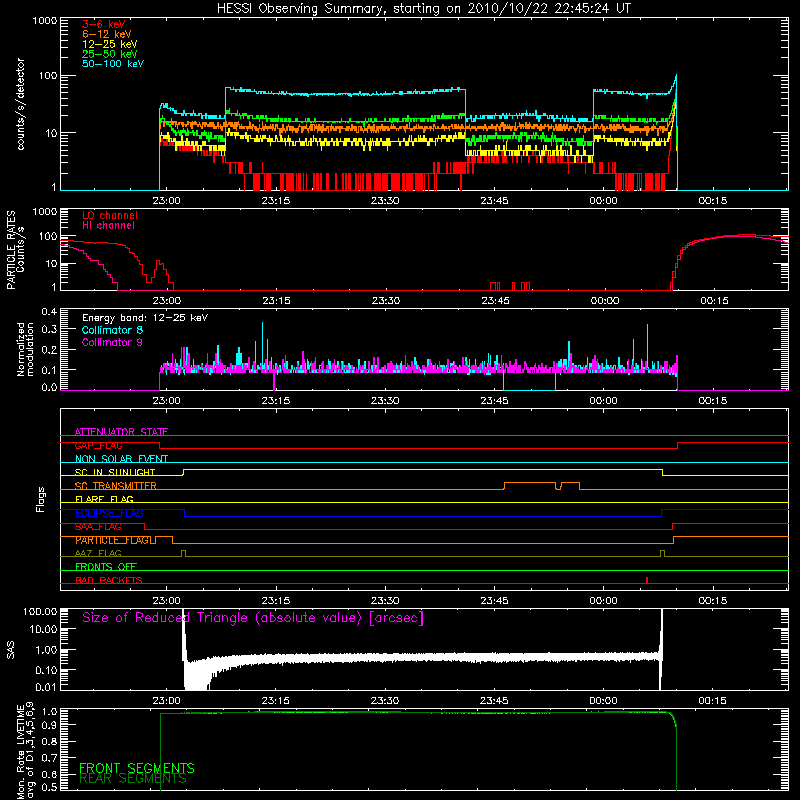The width and height of the screenshot is (800, 800).
Task: Click the 'Energy band: 12-25 keV' caption
Action: pos(145,318)
